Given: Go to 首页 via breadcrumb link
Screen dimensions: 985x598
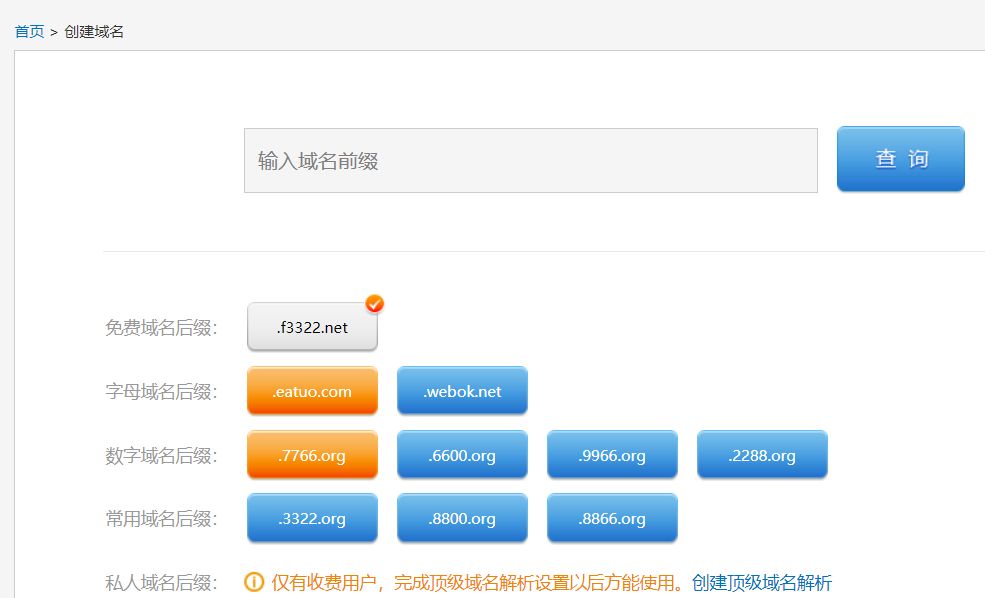Looking at the screenshot, I should (x=30, y=31).
